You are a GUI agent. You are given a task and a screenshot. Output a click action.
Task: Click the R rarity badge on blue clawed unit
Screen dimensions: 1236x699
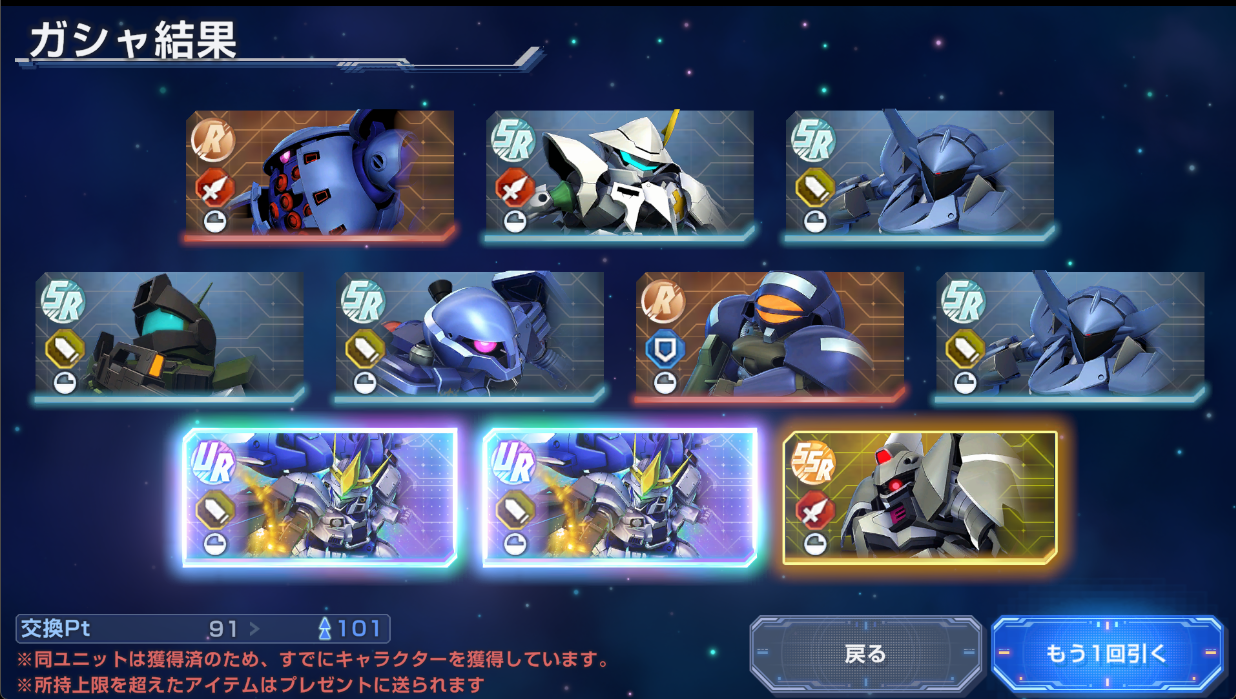click(x=213, y=140)
